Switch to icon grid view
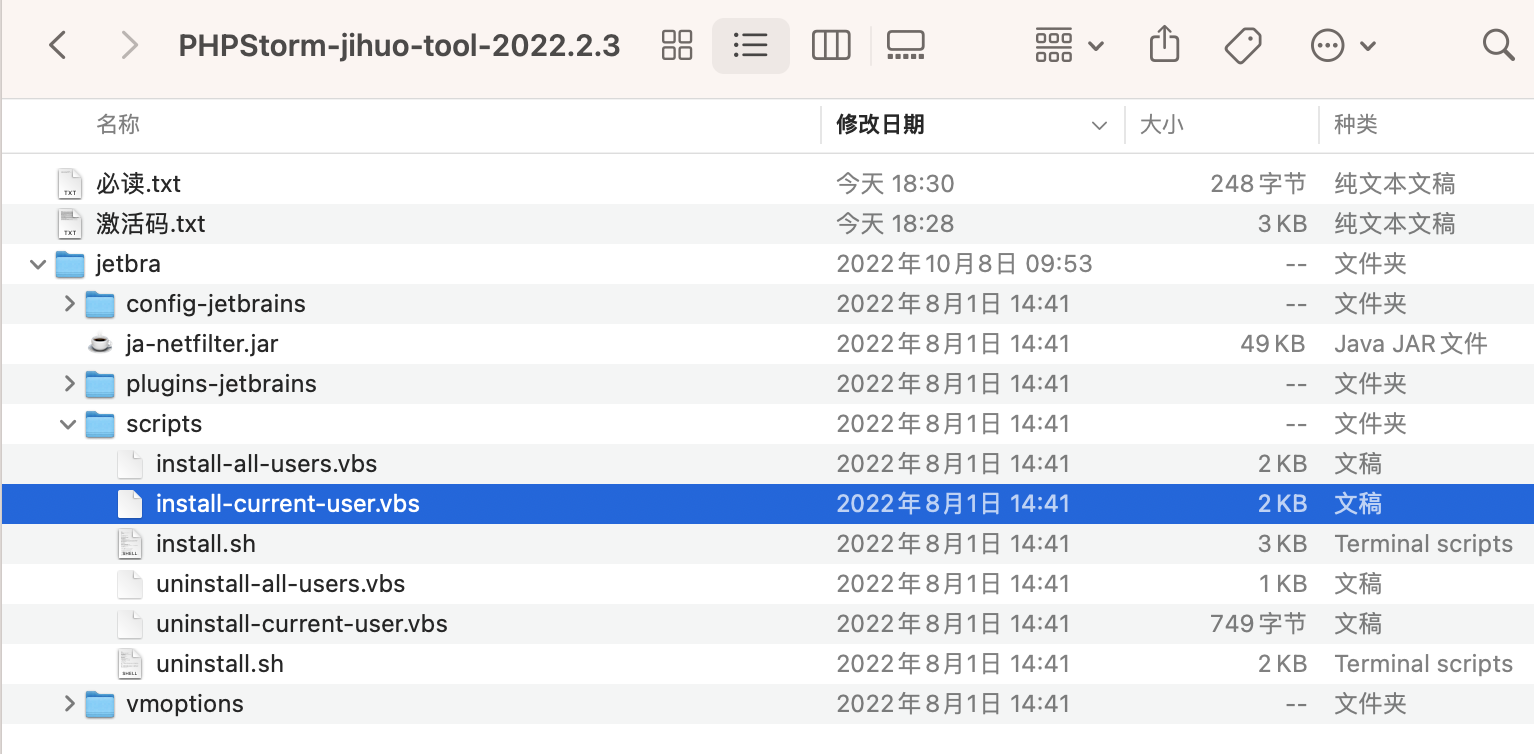The width and height of the screenshot is (1534, 754). point(677,45)
